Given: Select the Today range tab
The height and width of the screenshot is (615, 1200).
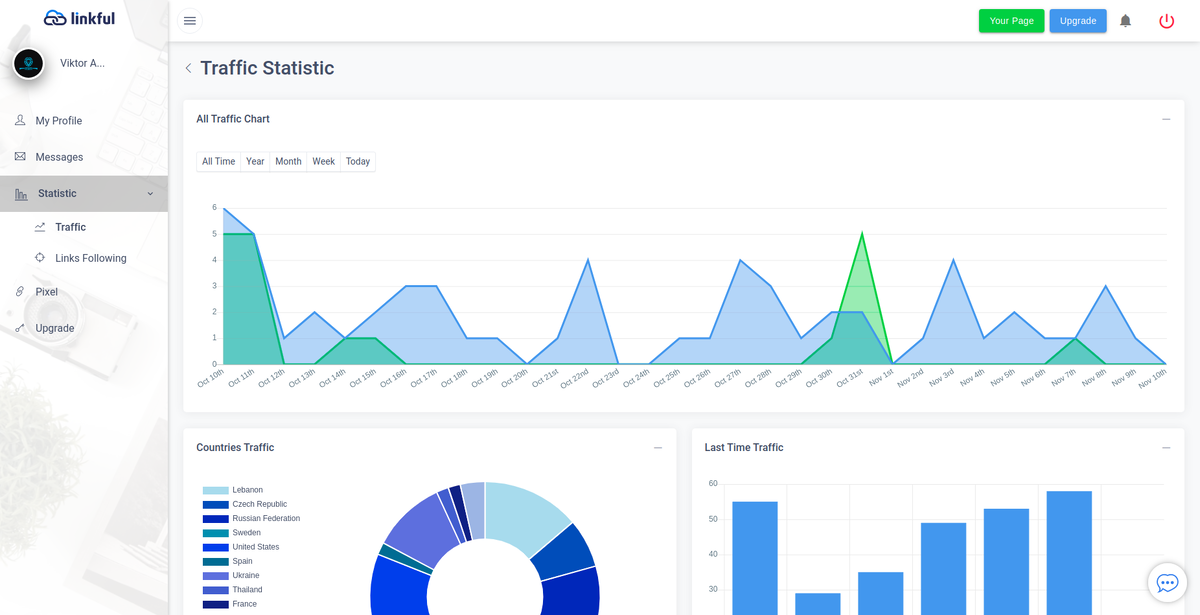Looking at the screenshot, I should [358, 161].
